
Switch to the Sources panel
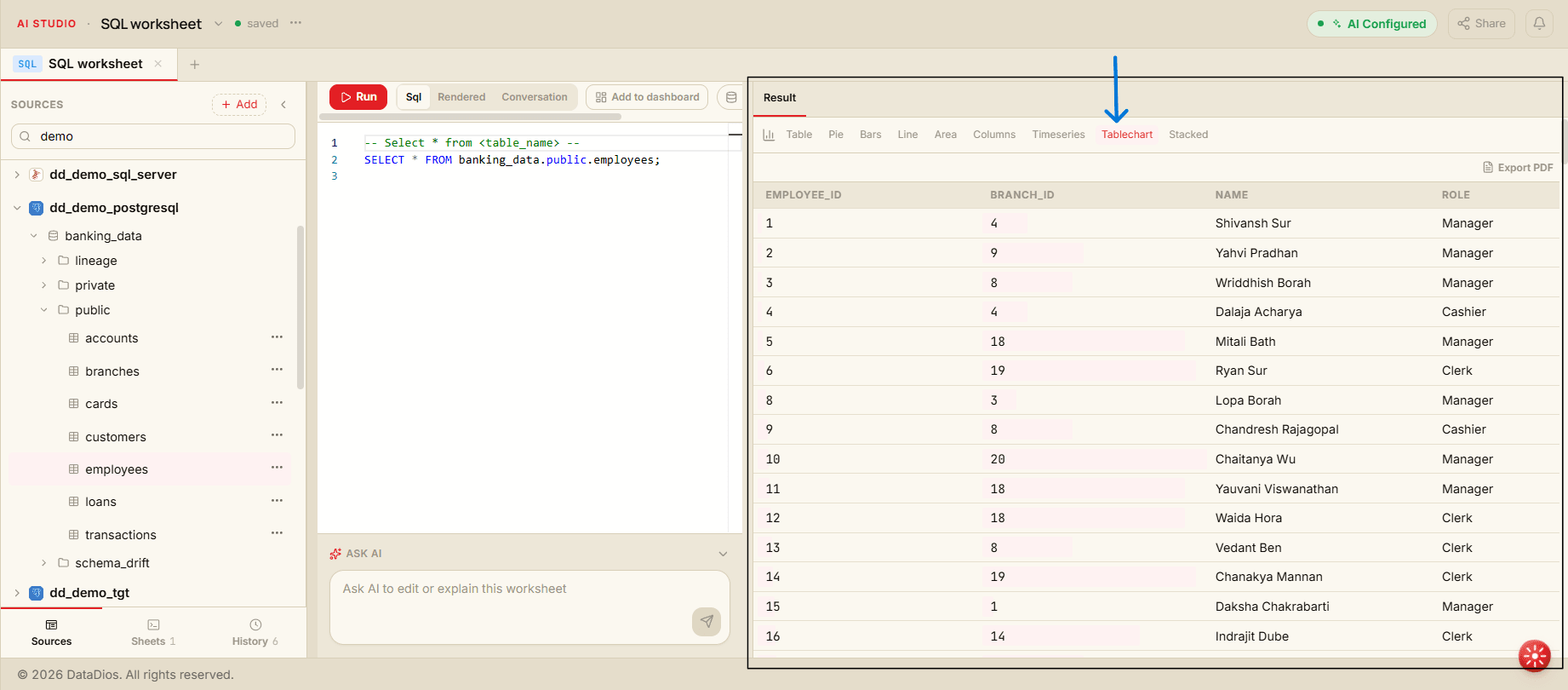pos(51,632)
